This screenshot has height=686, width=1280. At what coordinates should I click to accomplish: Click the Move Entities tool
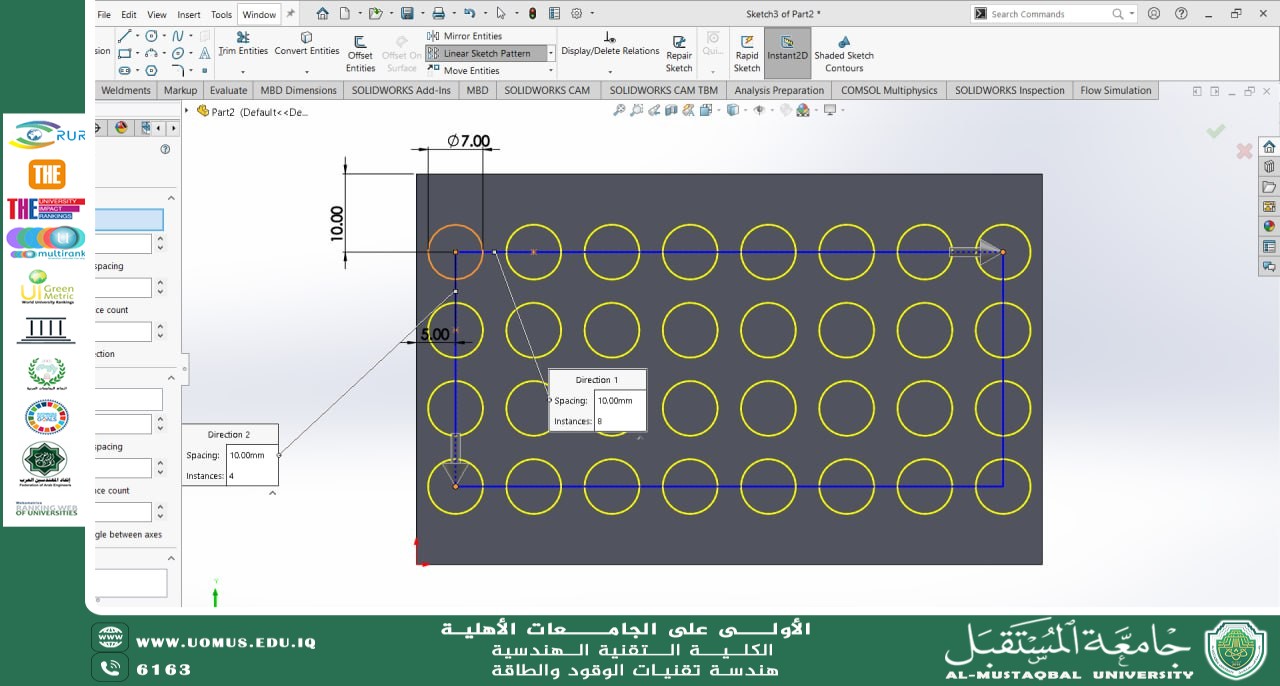tap(470, 71)
